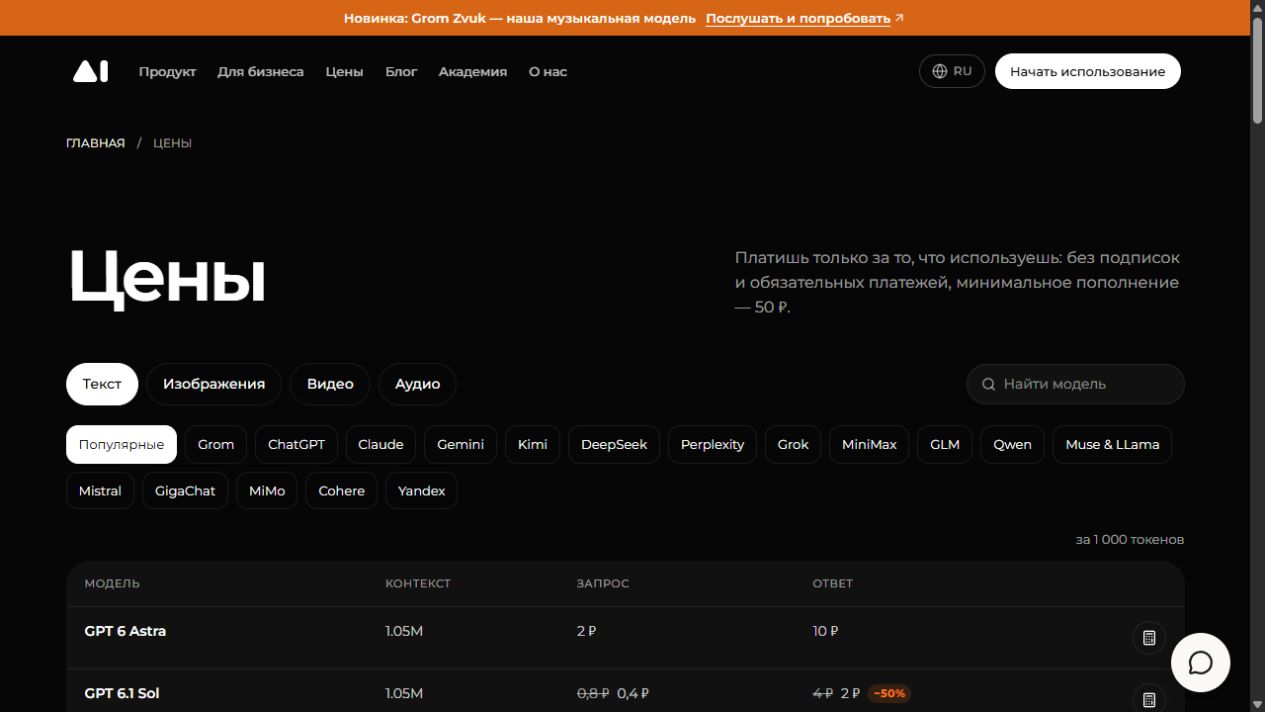This screenshot has height=712, width=1265.
Task: Filter models by Gemini
Action: point(460,445)
